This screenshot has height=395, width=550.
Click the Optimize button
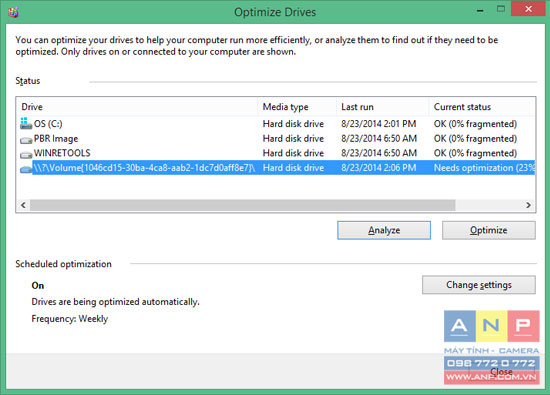tap(489, 230)
